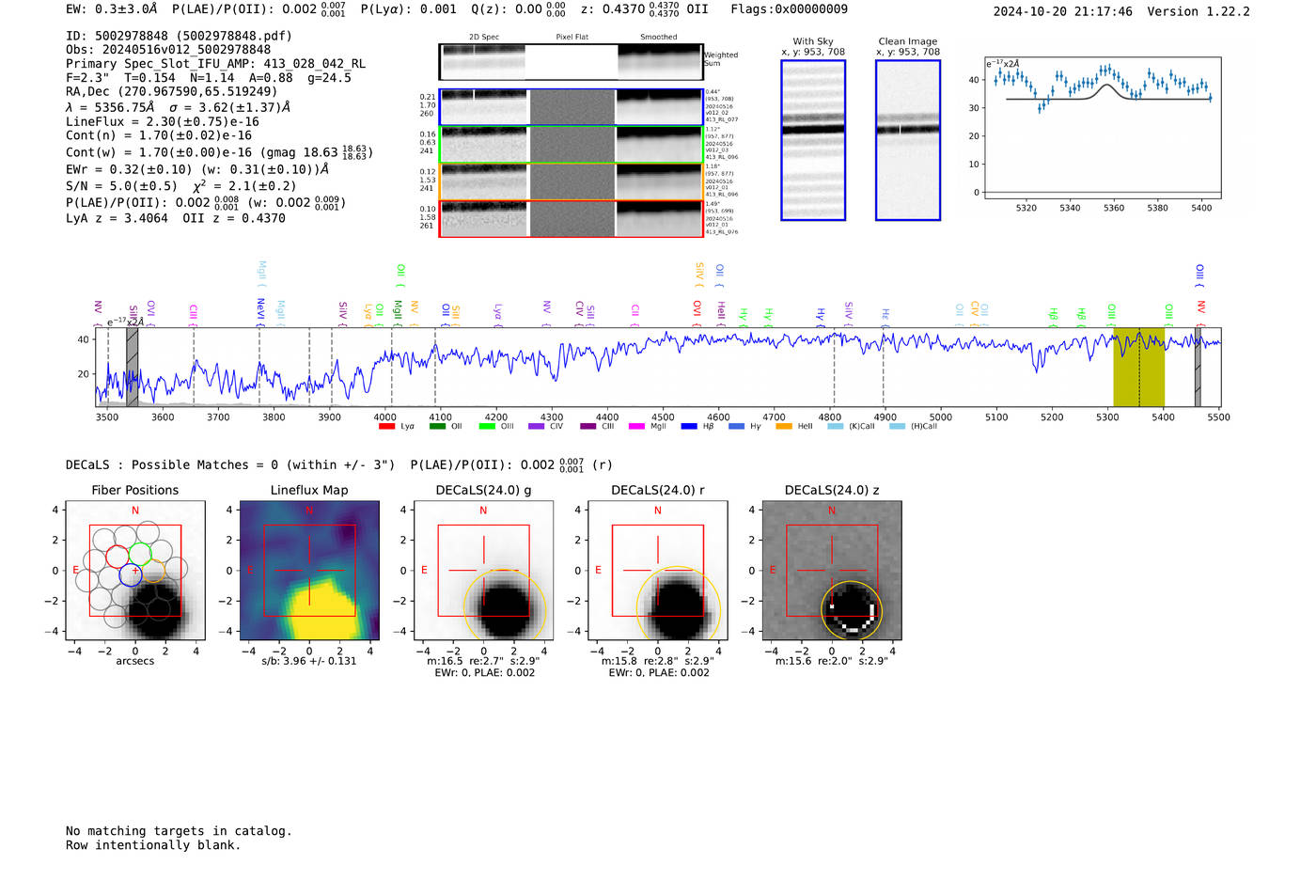Open the DECaLS(24.0) g cutout

tap(483, 572)
